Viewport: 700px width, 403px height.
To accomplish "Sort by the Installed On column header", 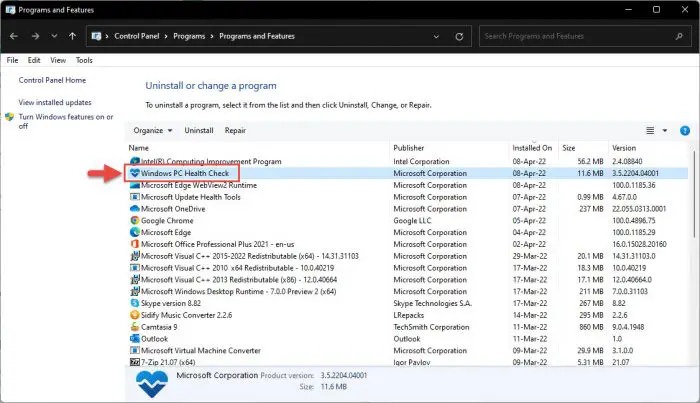I will click(x=532, y=148).
